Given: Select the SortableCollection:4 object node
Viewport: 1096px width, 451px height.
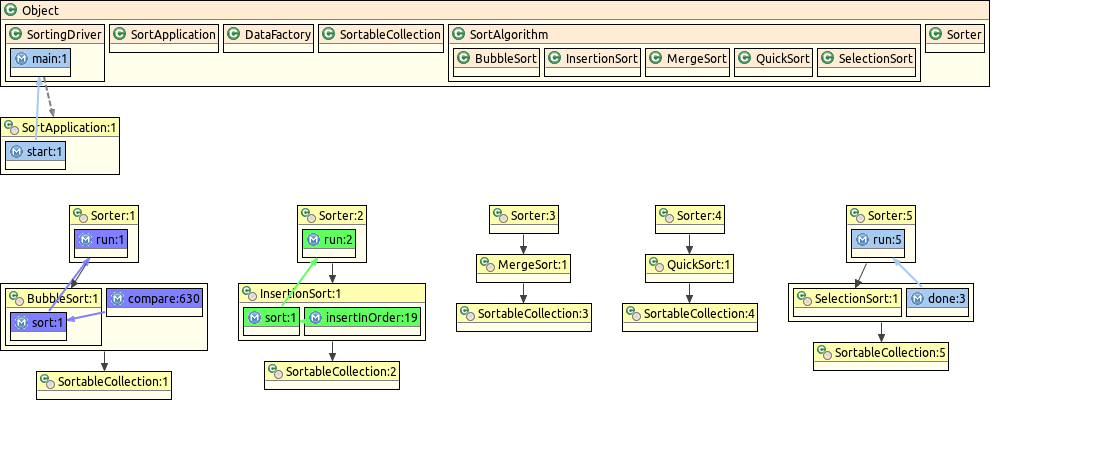Looking at the screenshot, I should click(x=690, y=314).
